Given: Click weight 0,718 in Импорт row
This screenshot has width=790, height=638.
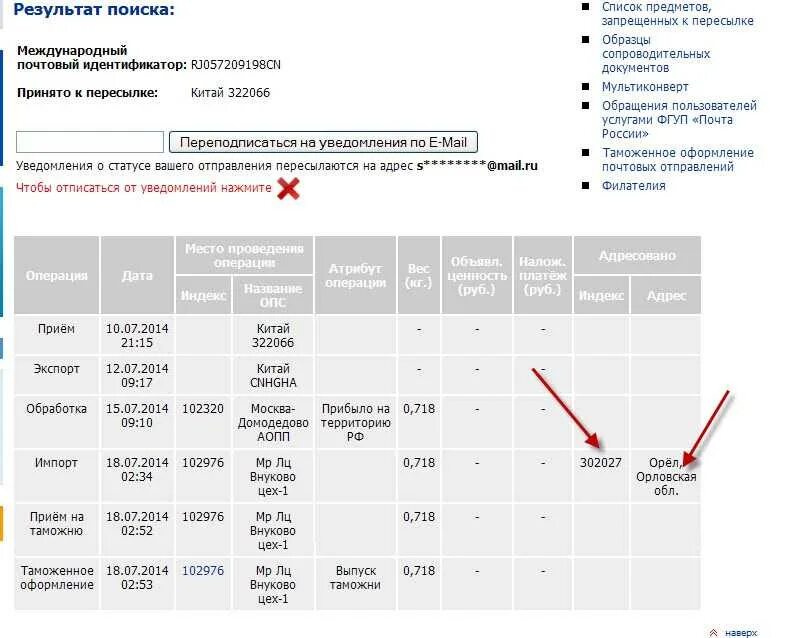Looking at the screenshot, I should [419, 462].
